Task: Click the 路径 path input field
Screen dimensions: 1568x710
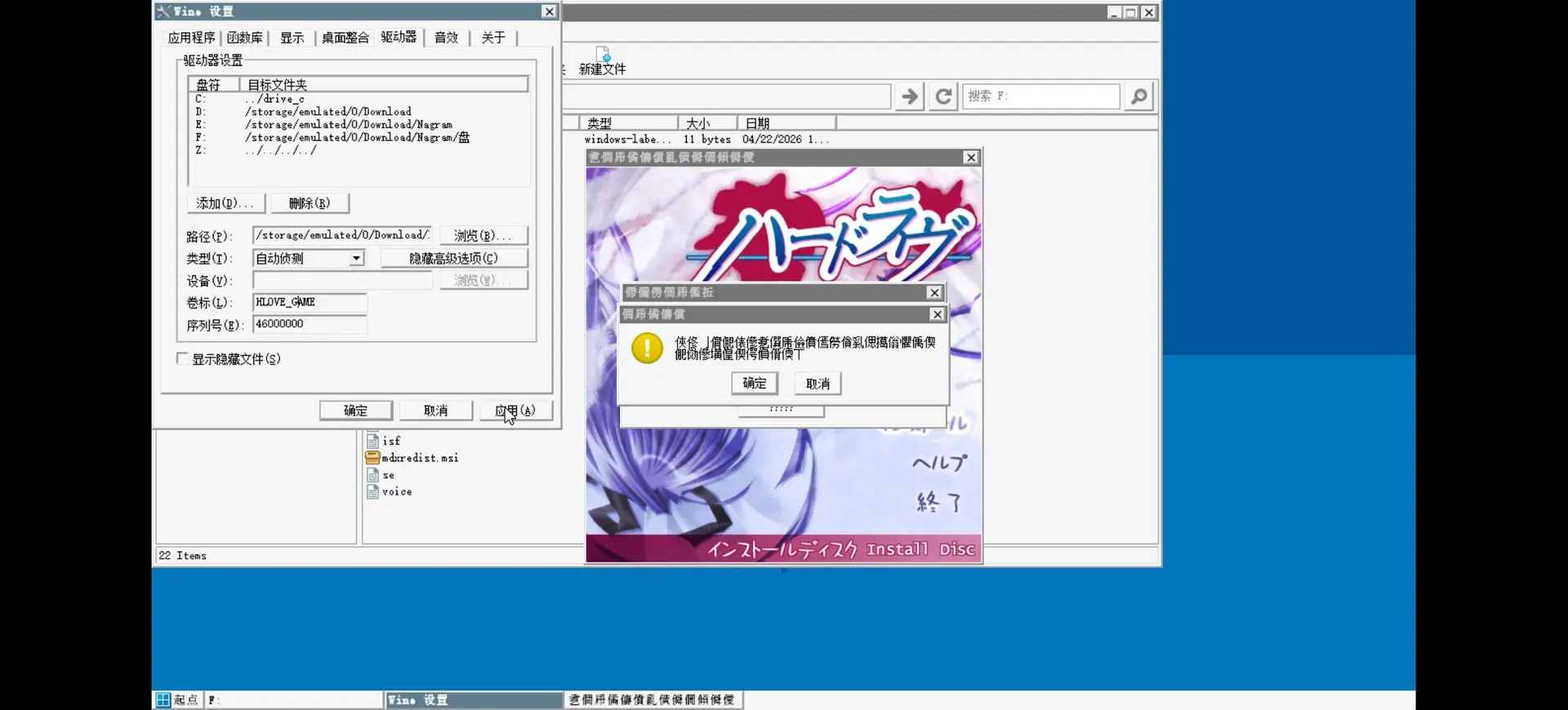Action: [342, 235]
